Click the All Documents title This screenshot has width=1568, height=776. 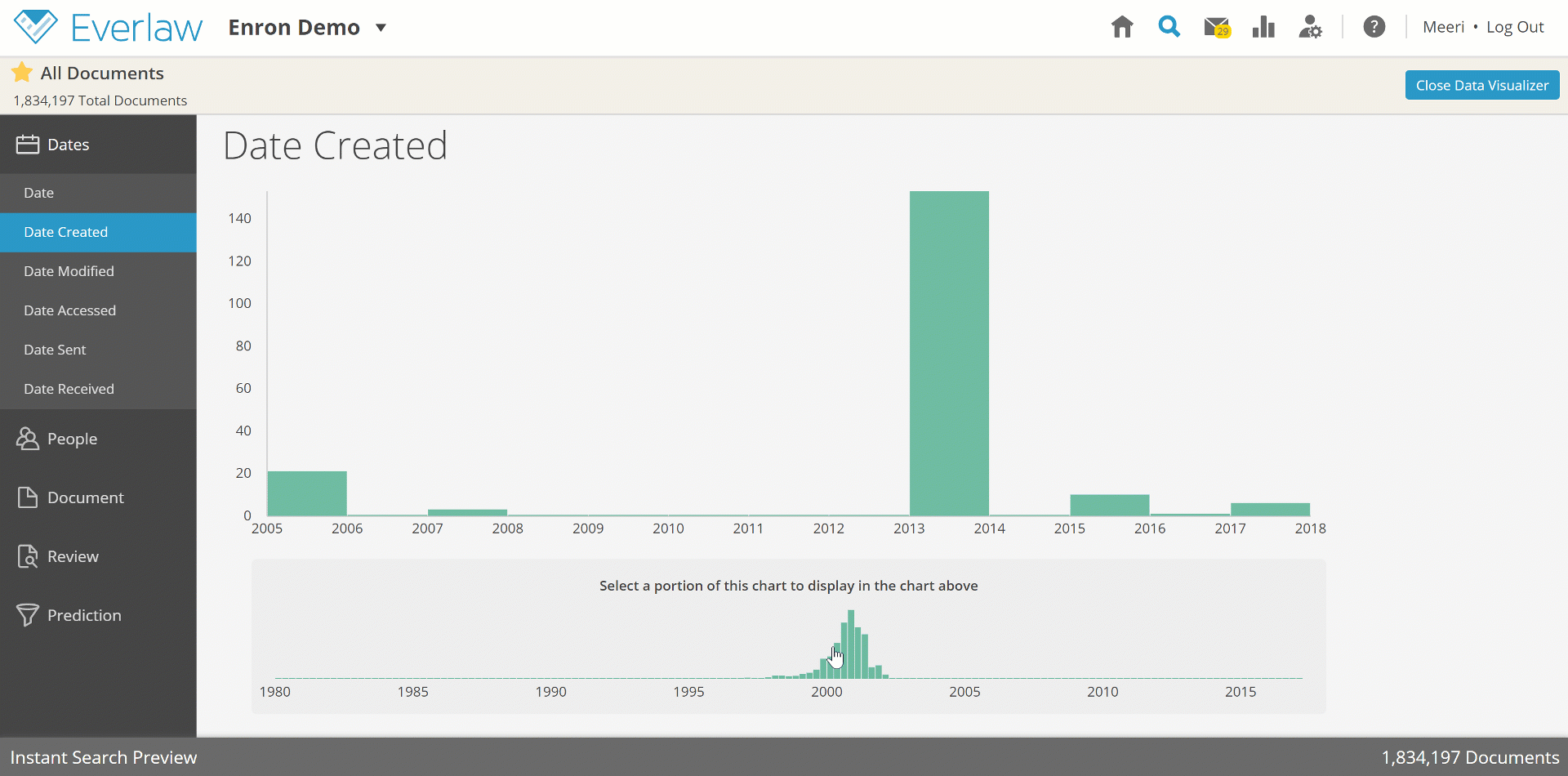pyautogui.click(x=102, y=73)
